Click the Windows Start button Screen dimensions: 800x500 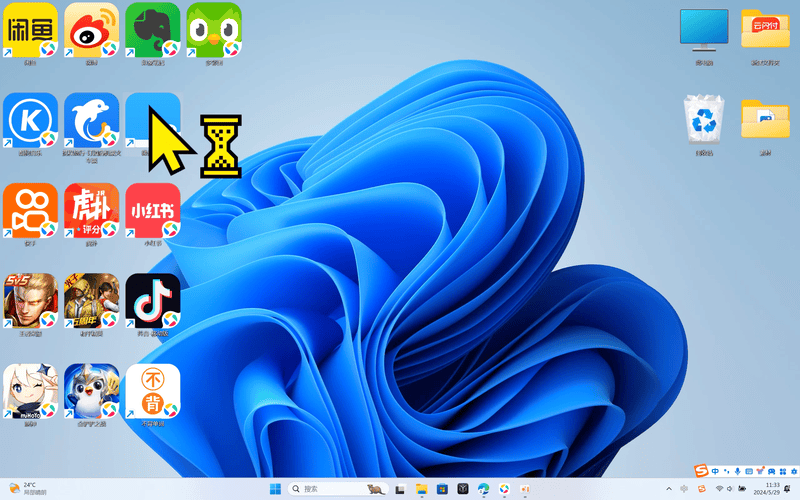[274, 489]
